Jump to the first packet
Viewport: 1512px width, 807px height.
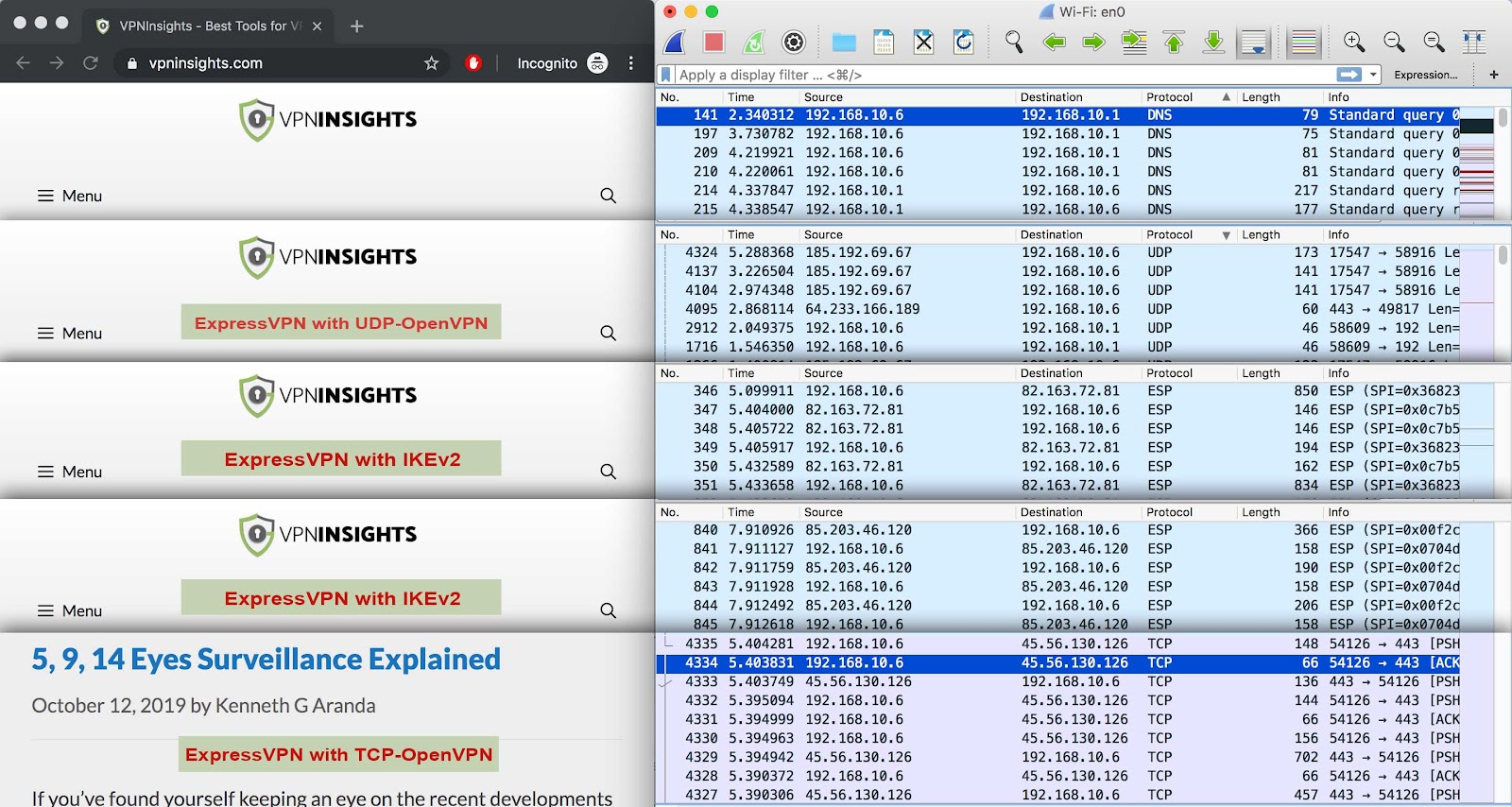[1174, 42]
